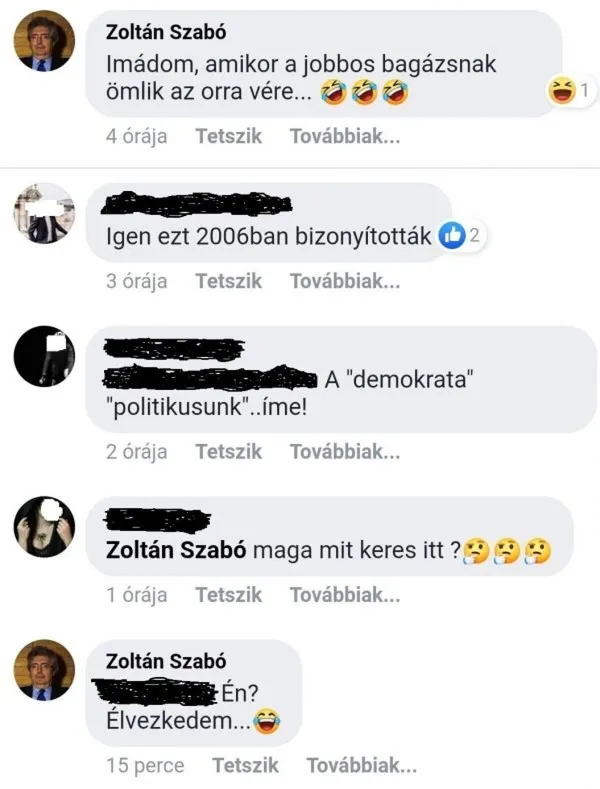Screen dimensions: 600x789
Task: Open Továbbiak... menu under the 3 órája comment
Action: coord(345,281)
